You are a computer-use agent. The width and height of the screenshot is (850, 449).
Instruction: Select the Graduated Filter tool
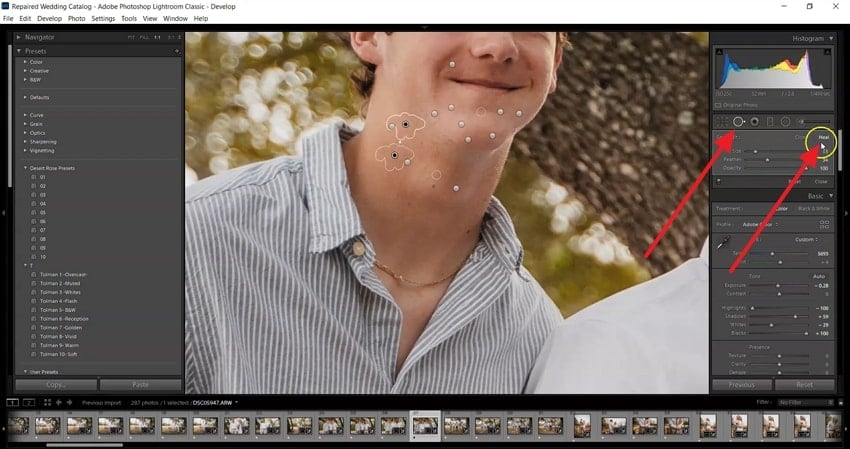770,121
